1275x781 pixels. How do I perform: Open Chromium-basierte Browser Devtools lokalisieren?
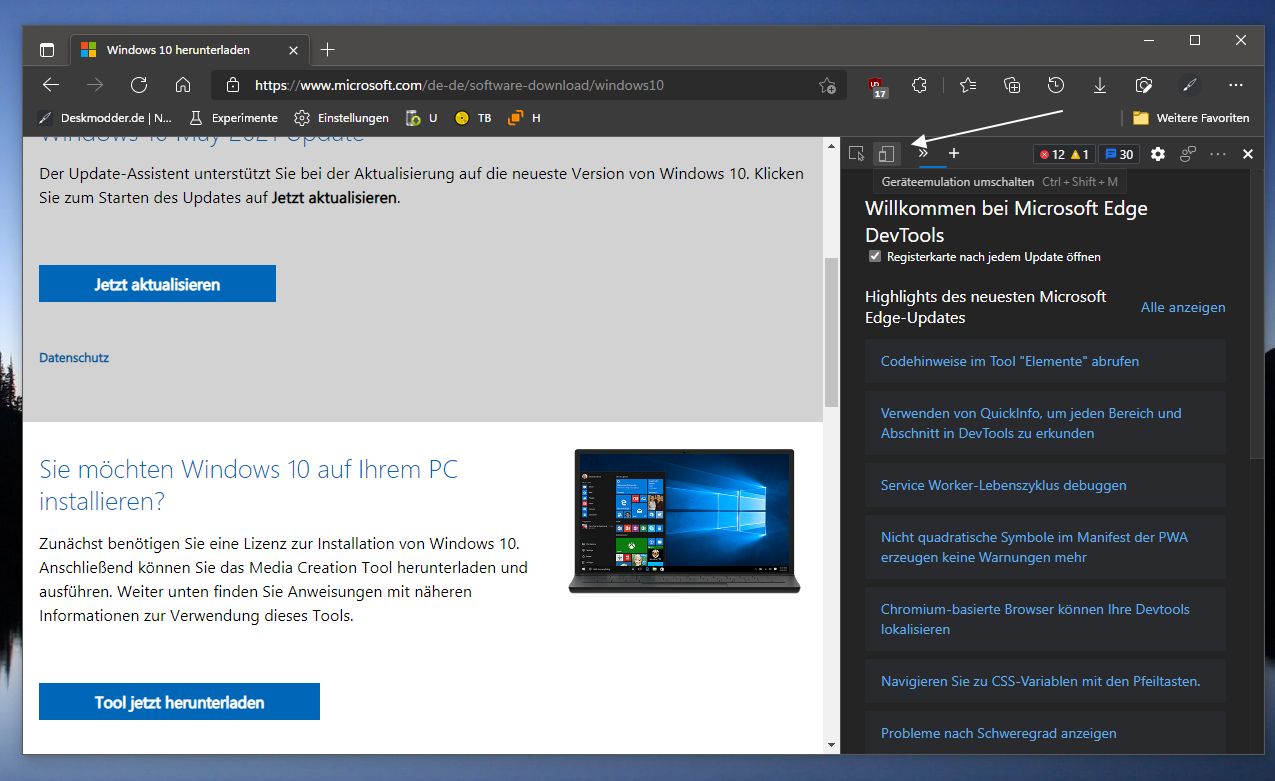click(x=1045, y=619)
